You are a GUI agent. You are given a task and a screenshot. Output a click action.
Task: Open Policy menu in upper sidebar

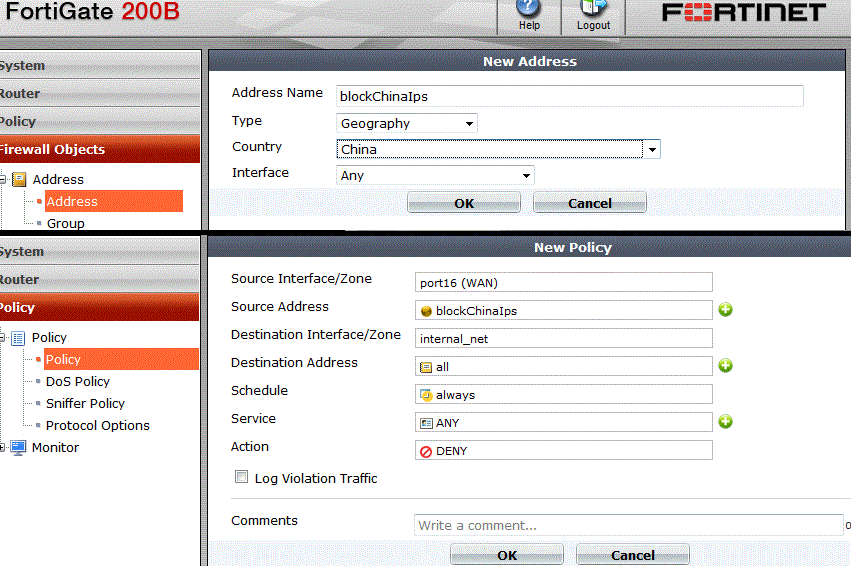[x=100, y=122]
